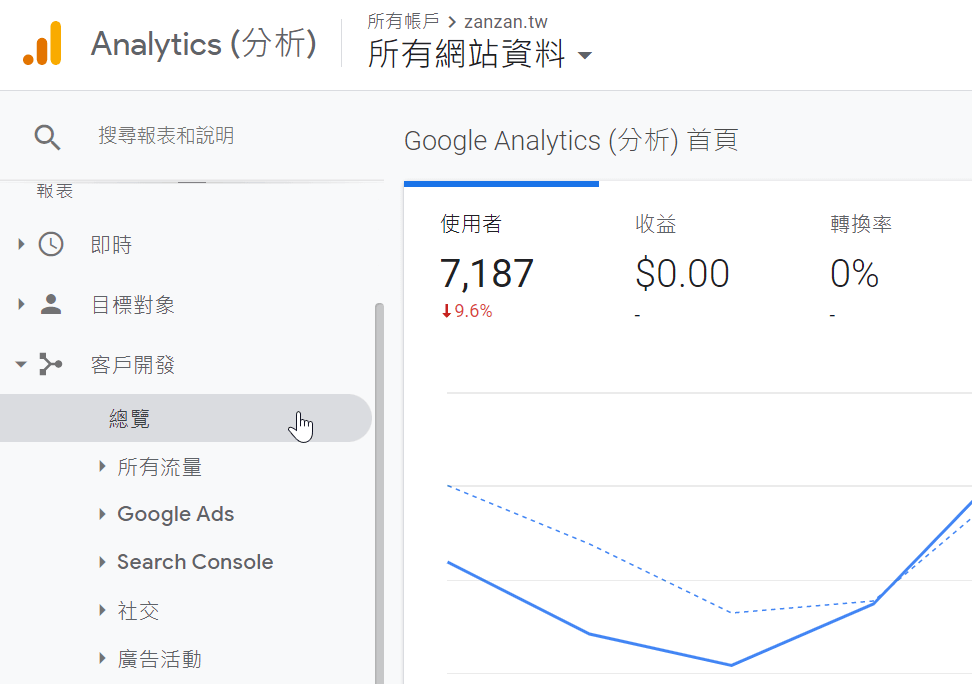Image resolution: width=972 pixels, height=684 pixels.
Task: Click the search magnifier icon
Action: click(47, 137)
